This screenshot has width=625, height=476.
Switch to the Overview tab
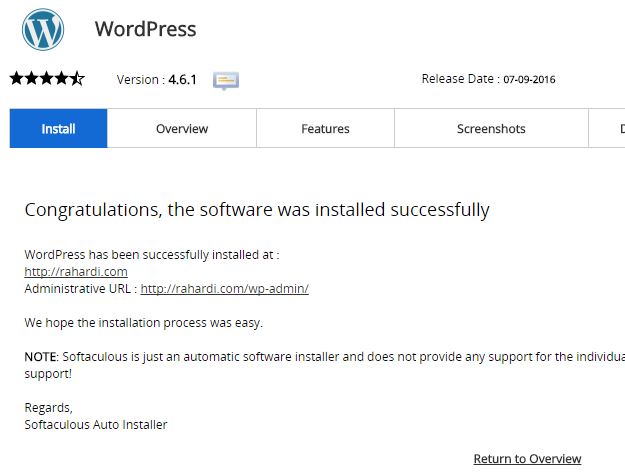click(182, 128)
